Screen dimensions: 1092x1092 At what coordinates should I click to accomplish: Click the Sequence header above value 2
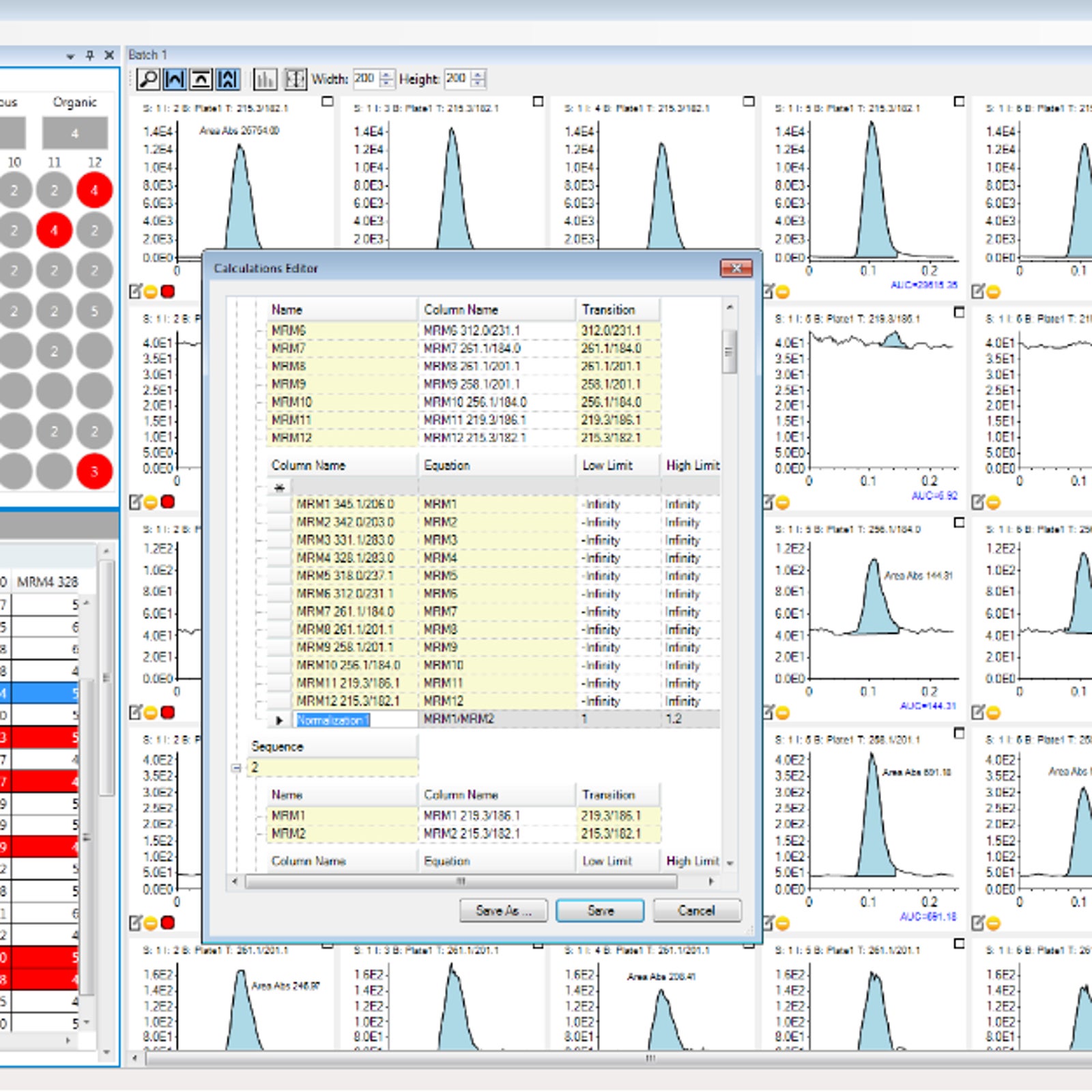click(x=333, y=747)
